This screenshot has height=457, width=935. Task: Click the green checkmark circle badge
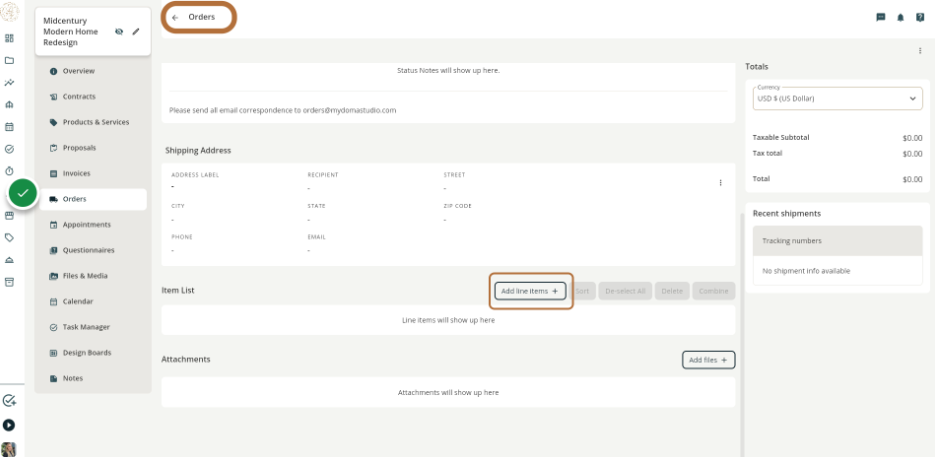point(23,193)
